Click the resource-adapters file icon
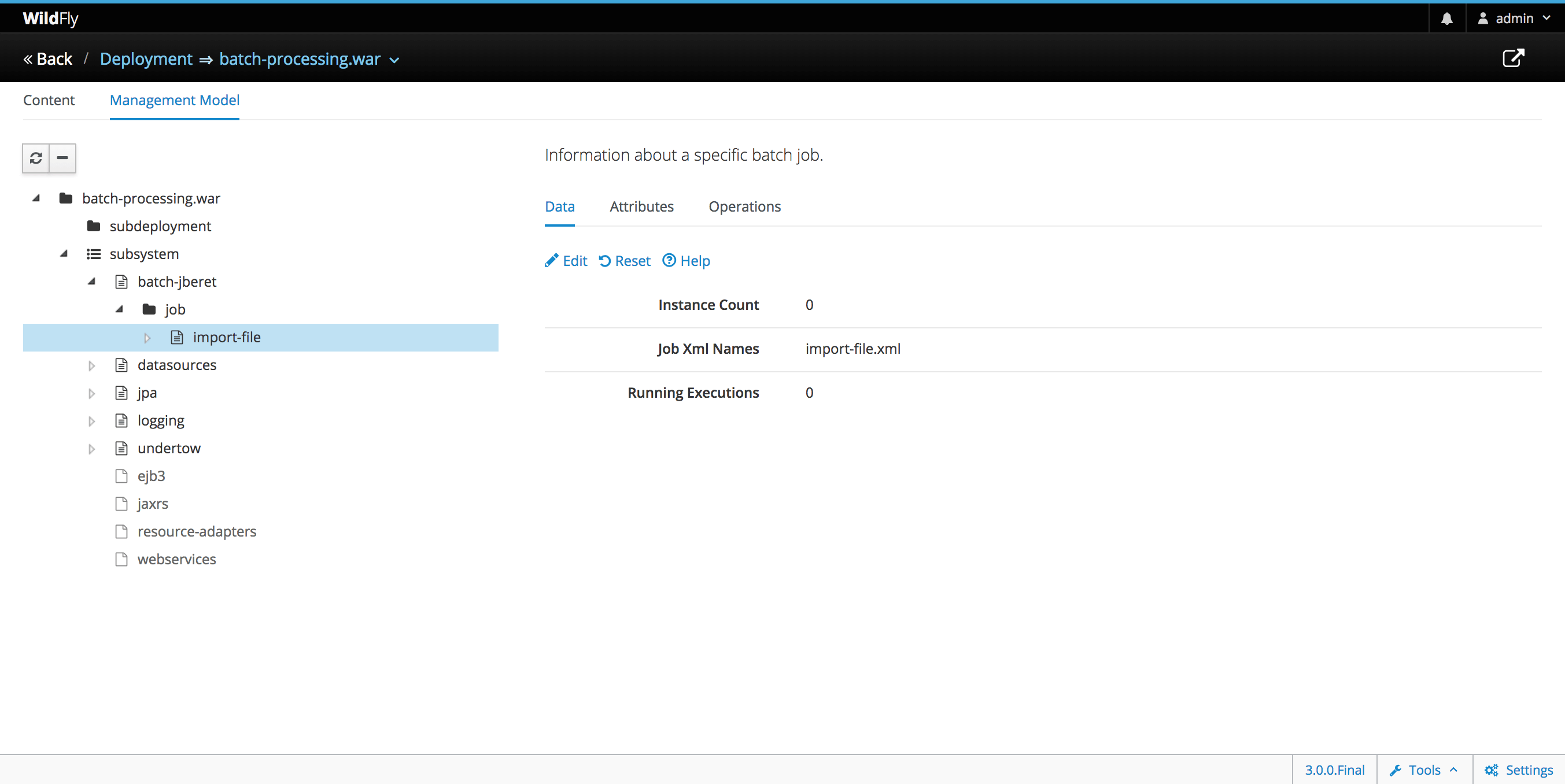The width and height of the screenshot is (1565, 784). pos(121,531)
